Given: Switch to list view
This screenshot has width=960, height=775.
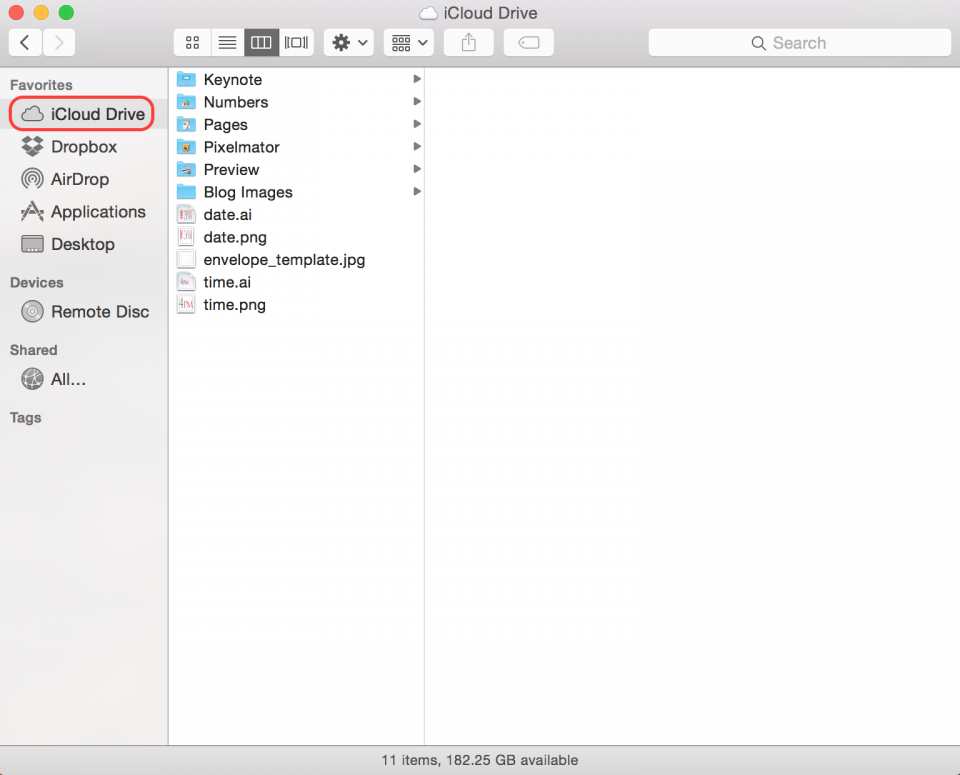Looking at the screenshot, I should [227, 42].
